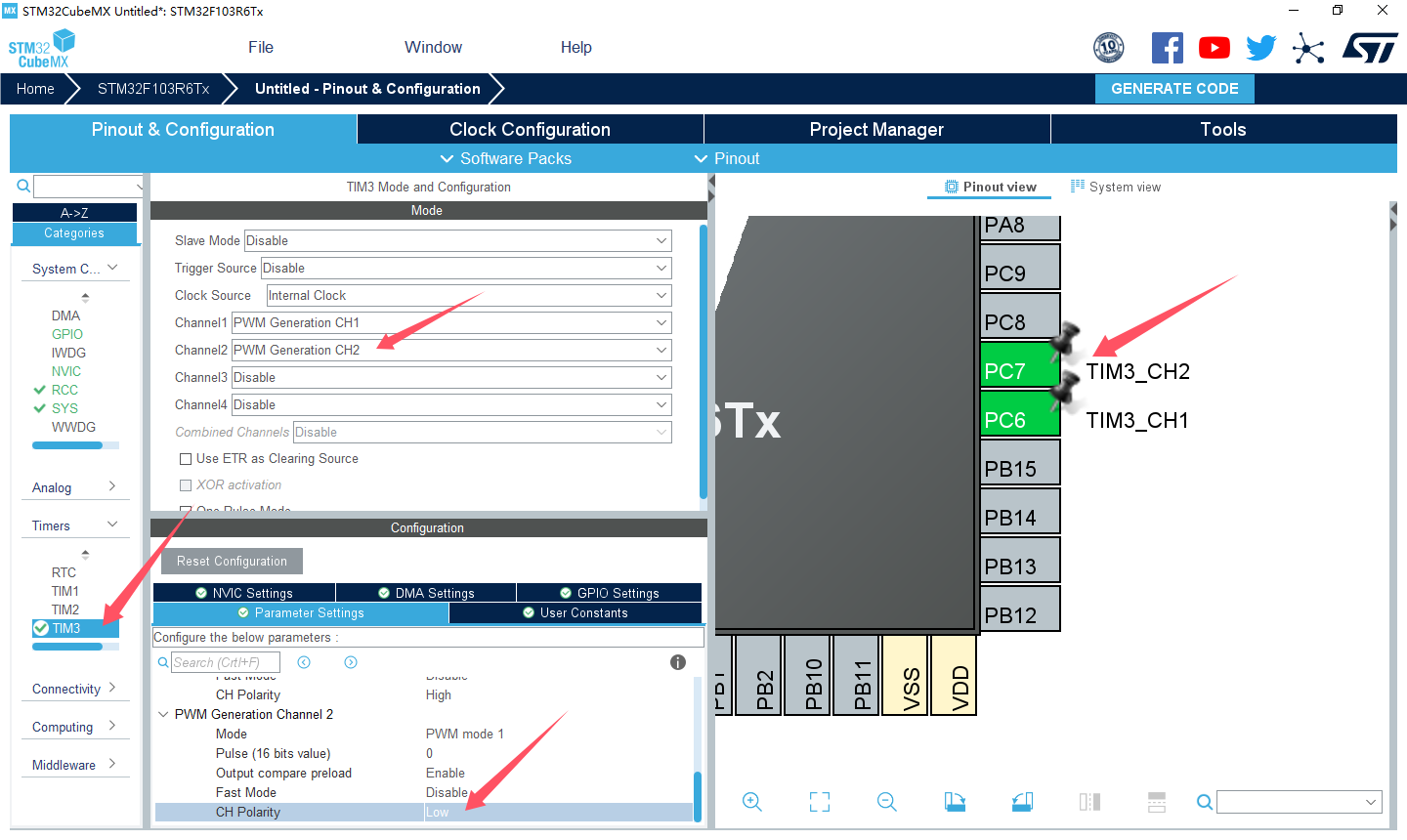This screenshot has width=1407, height=840.
Task: Open the File menu
Action: (261, 47)
